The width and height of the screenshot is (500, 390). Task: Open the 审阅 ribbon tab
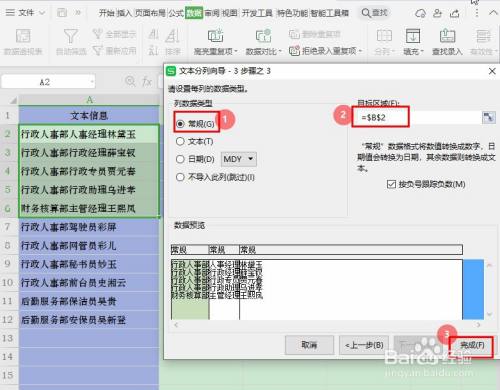[212, 13]
